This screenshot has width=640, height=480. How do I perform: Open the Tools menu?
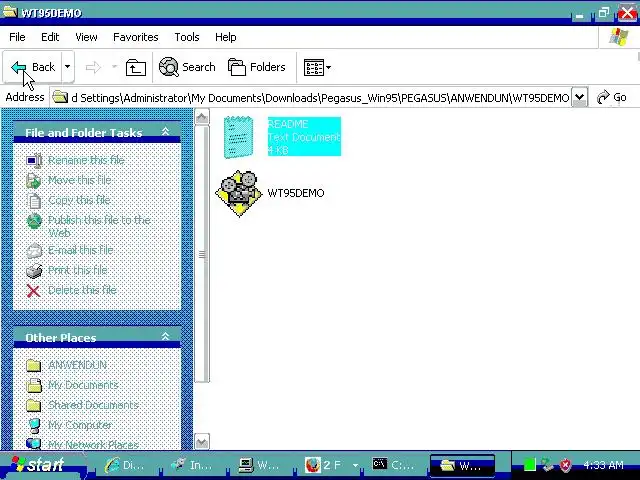point(187,37)
